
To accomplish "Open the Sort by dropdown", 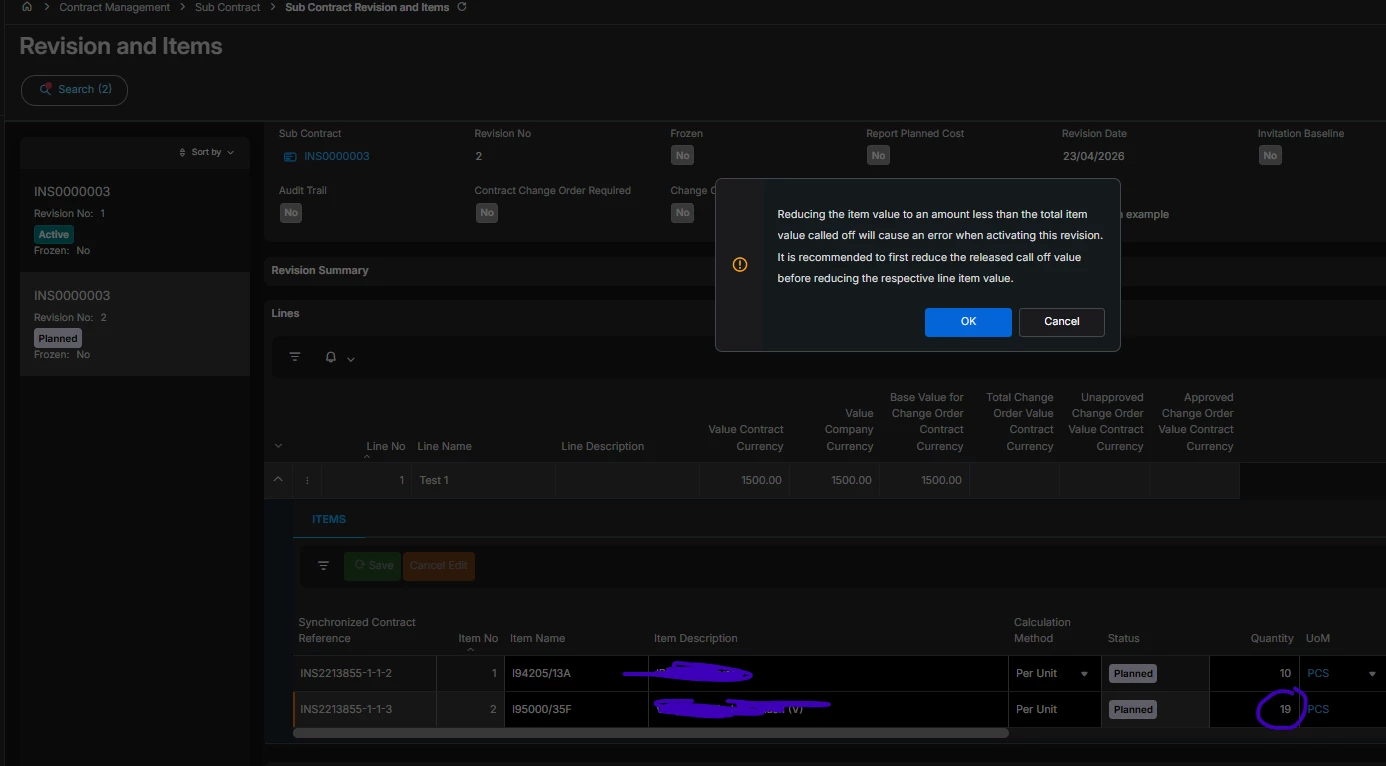I will (207, 152).
